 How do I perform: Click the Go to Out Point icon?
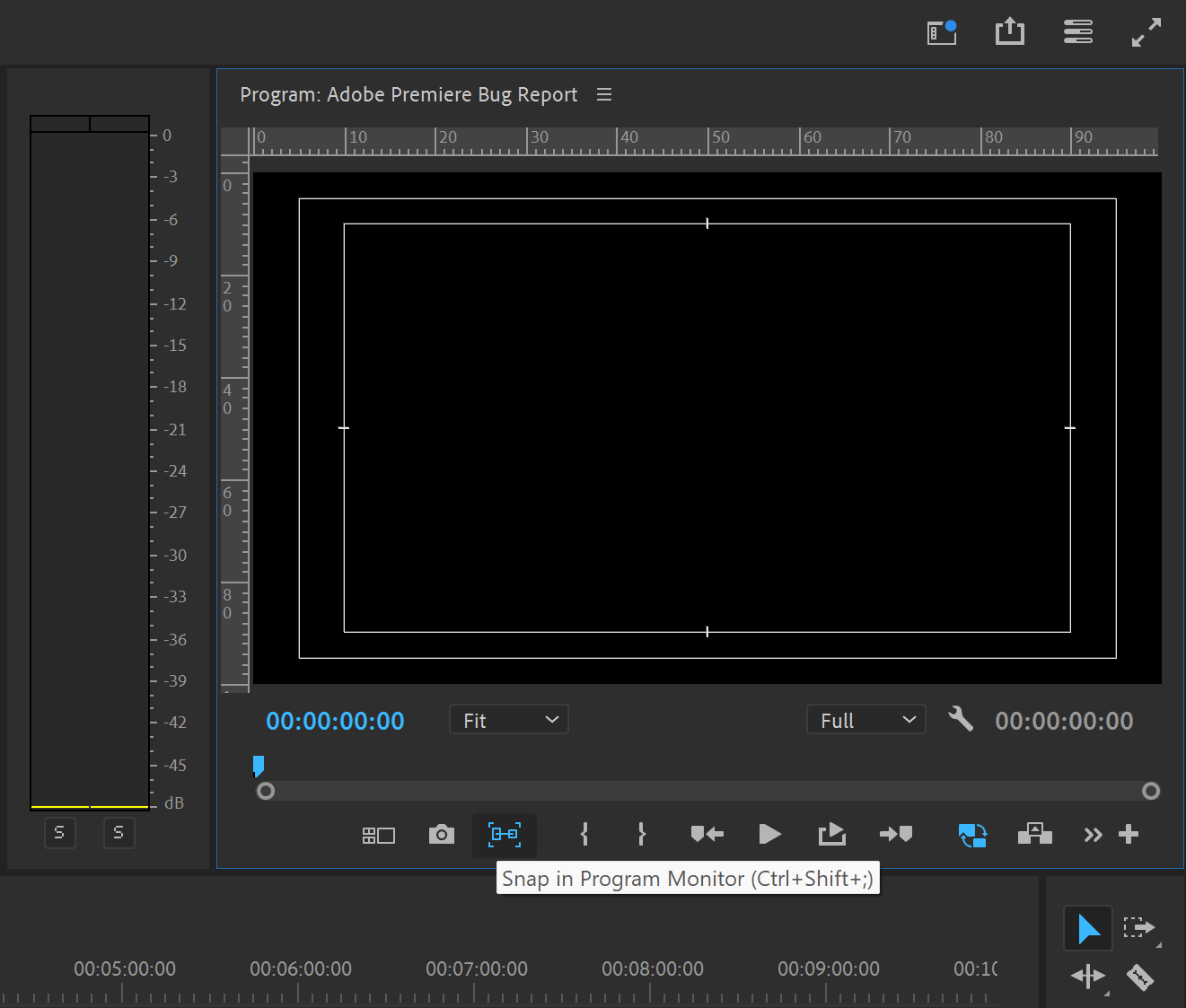tap(896, 835)
